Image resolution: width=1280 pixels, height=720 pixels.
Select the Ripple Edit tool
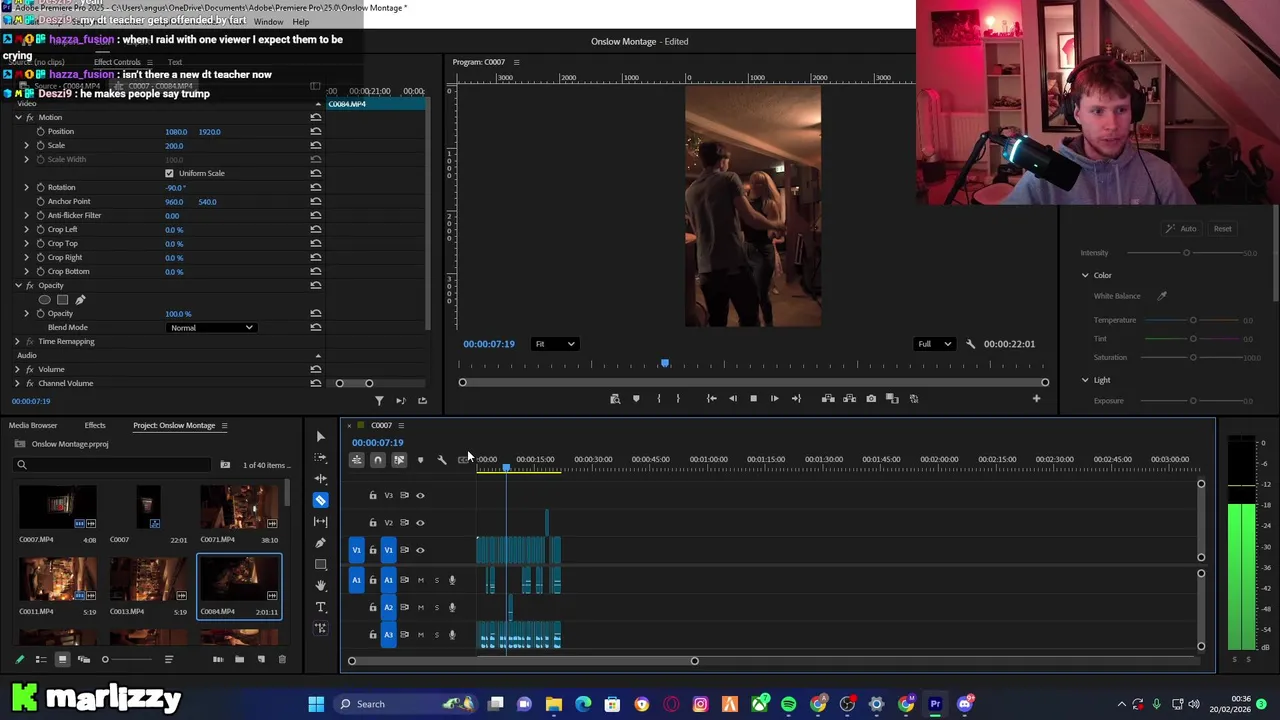pos(320,478)
